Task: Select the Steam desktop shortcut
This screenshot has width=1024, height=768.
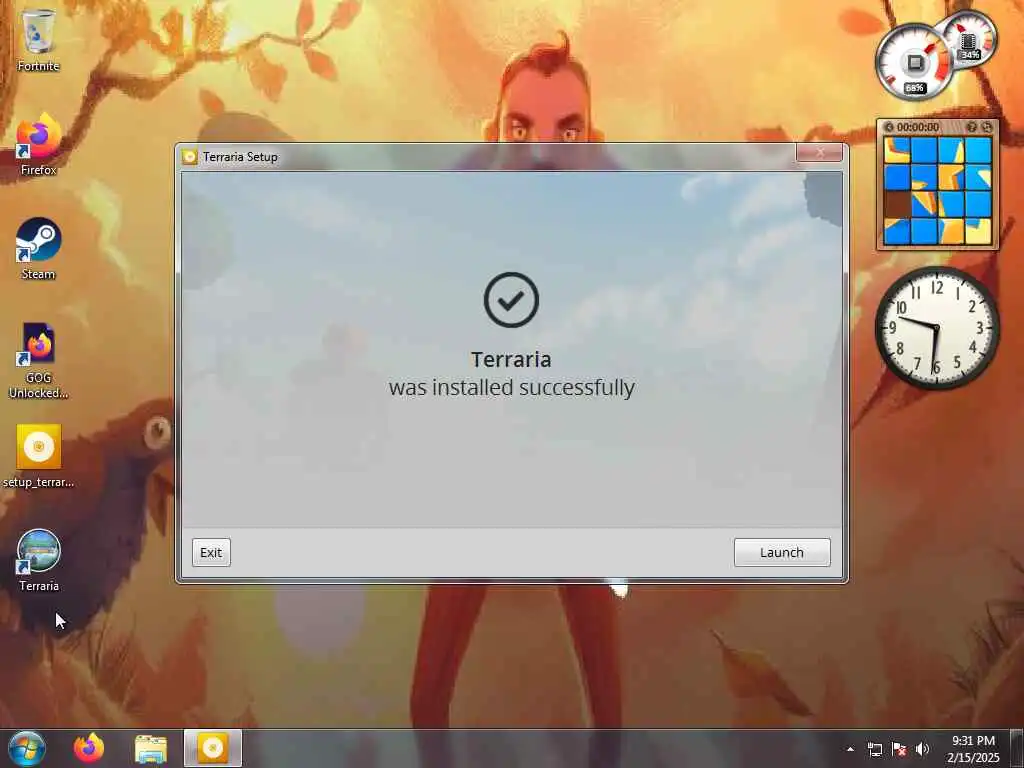Action: pos(38,248)
